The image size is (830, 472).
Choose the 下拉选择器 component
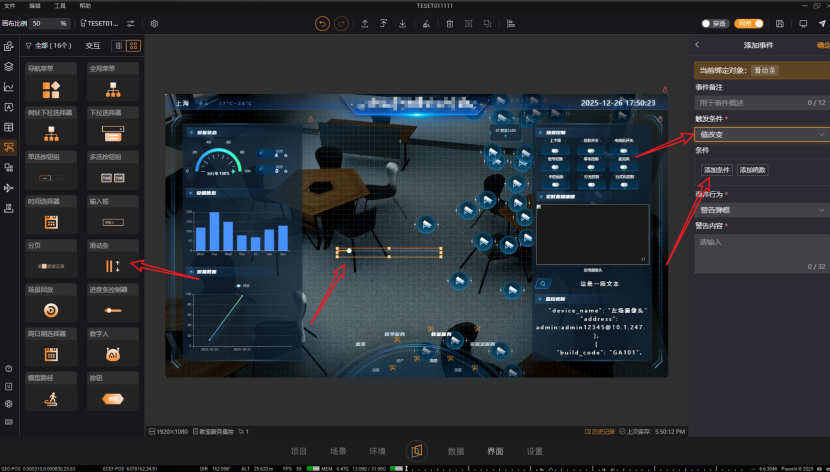pos(113,126)
